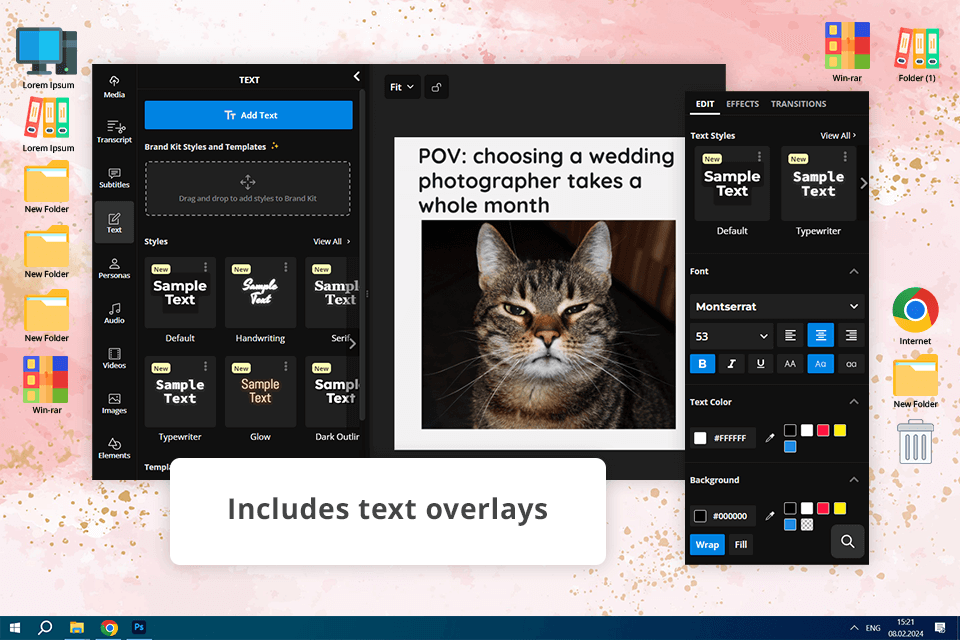Viewport: 960px width, 640px height.
Task: Click the Brand Kit drag and drop area
Action: pos(248,189)
